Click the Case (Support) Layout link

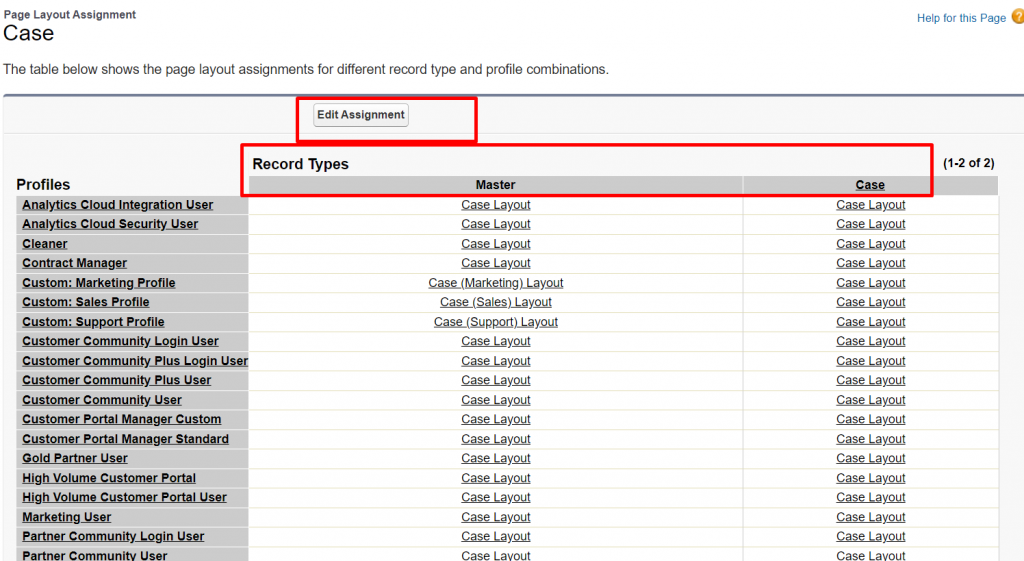pyautogui.click(x=496, y=322)
